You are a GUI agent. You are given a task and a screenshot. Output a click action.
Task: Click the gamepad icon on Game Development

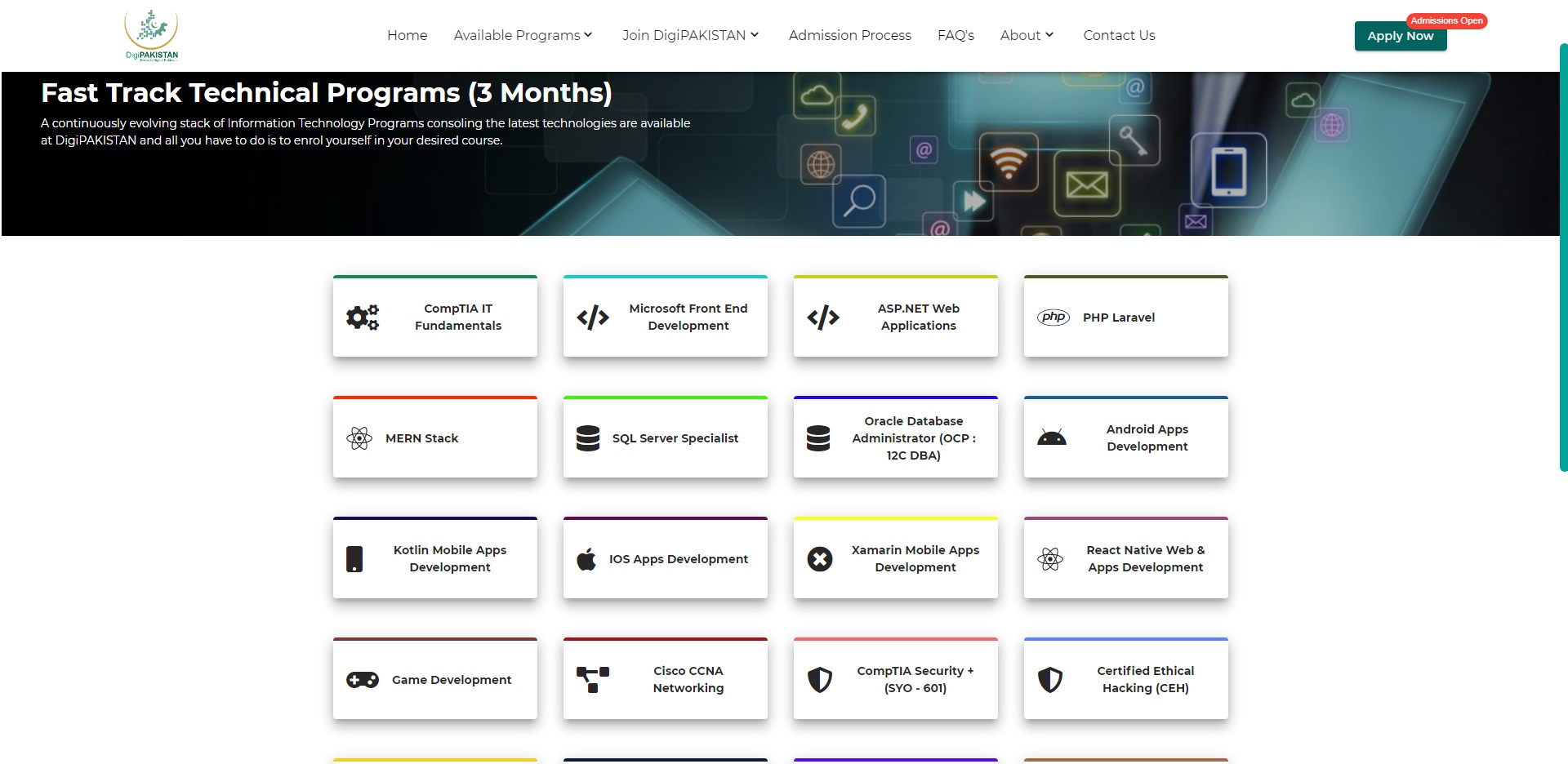363,680
